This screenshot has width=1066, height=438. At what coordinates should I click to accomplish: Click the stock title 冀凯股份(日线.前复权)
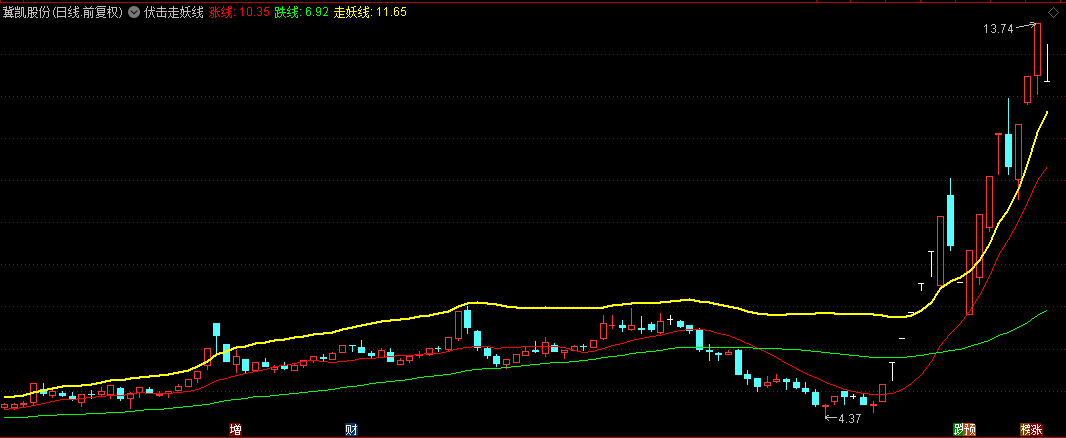62,12
